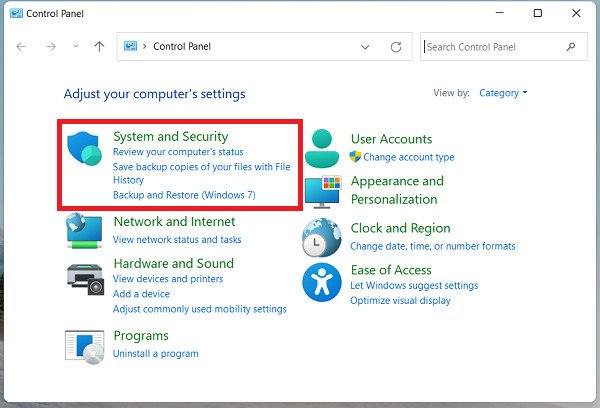Image resolution: width=600 pixels, height=408 pixels.
Task: Click the Appearance and Personalization monitor icon
Action: tap(322, 191)
